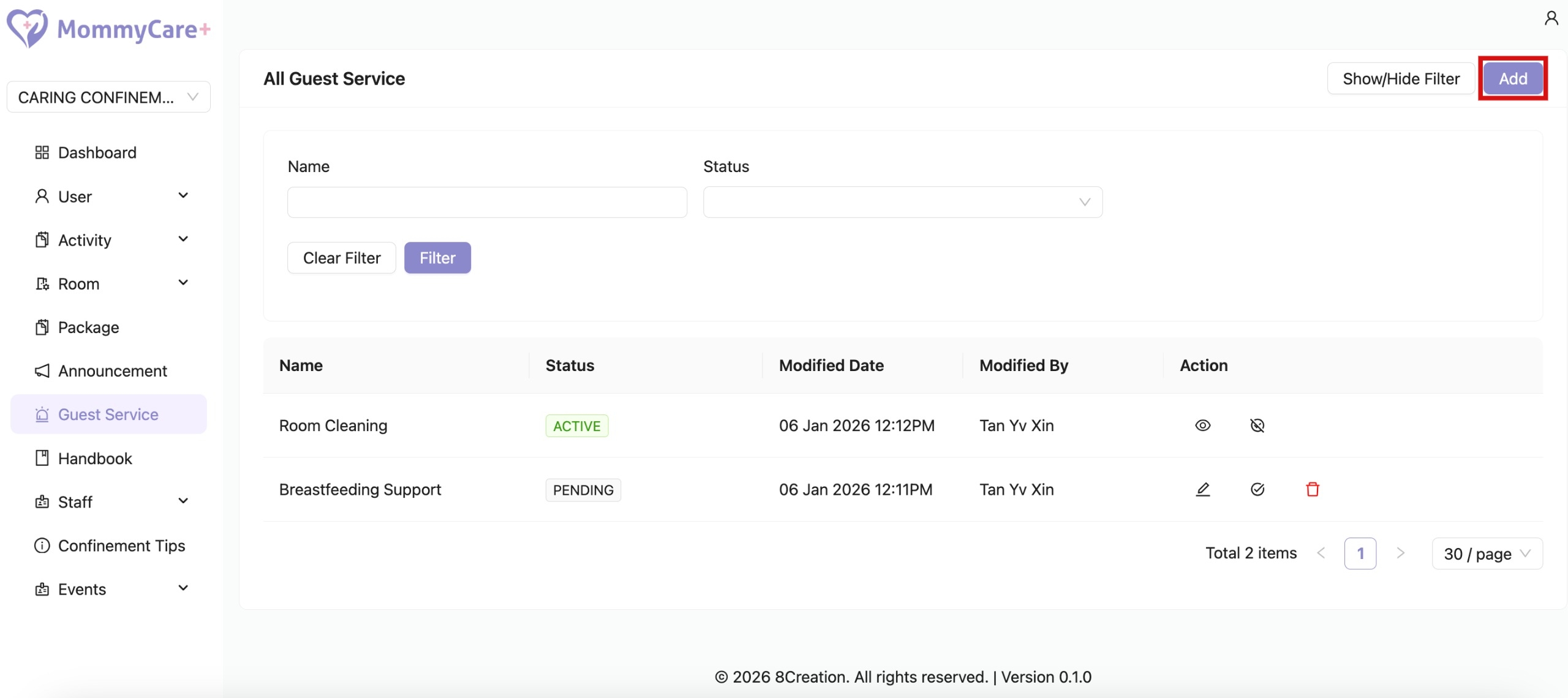This screenshot has height=698, width=1568.
Task: Select Guest Service menu item
Action: point(108,415)
